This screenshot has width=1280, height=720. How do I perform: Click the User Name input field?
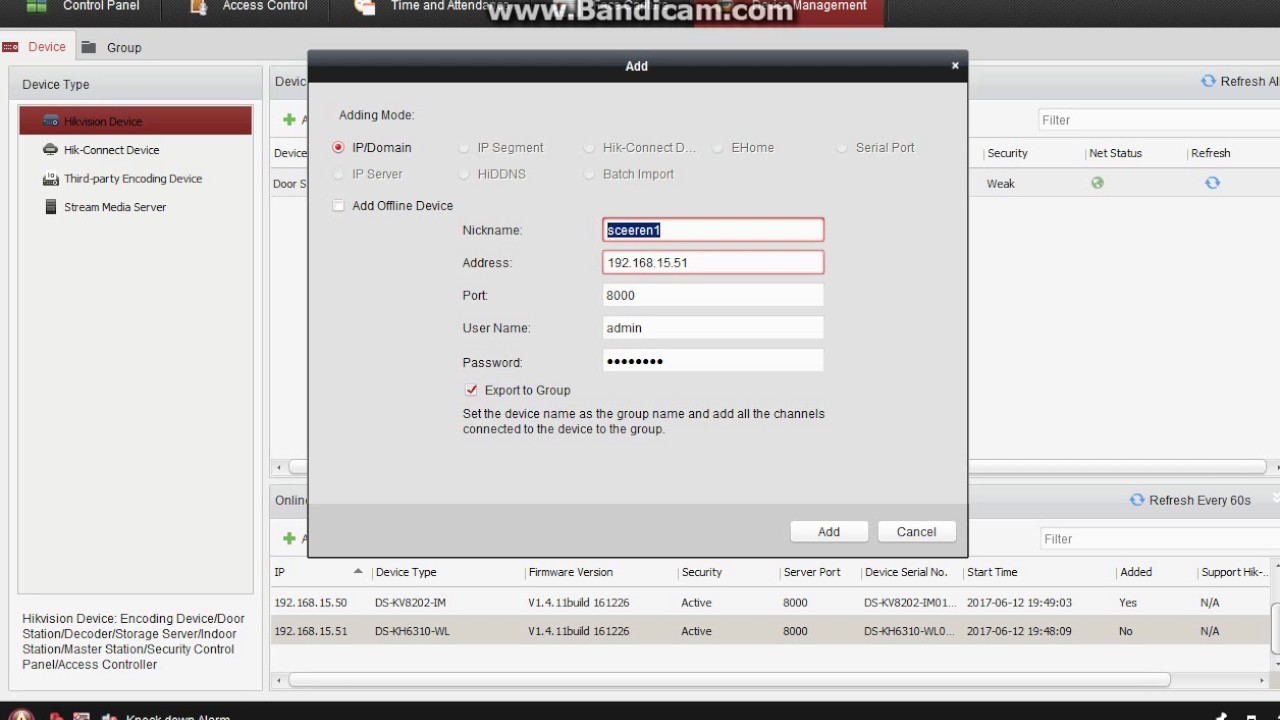(713, 328)
